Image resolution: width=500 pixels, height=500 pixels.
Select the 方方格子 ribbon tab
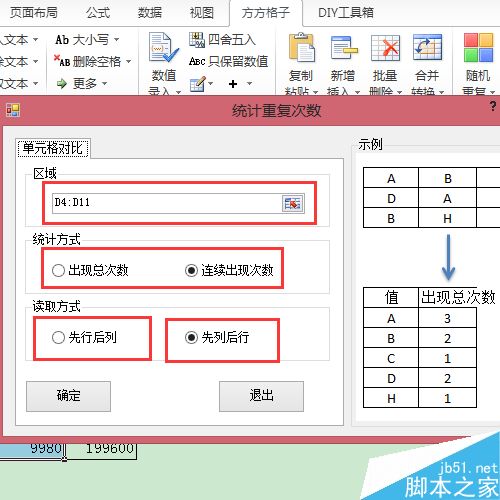click(266, 13)
